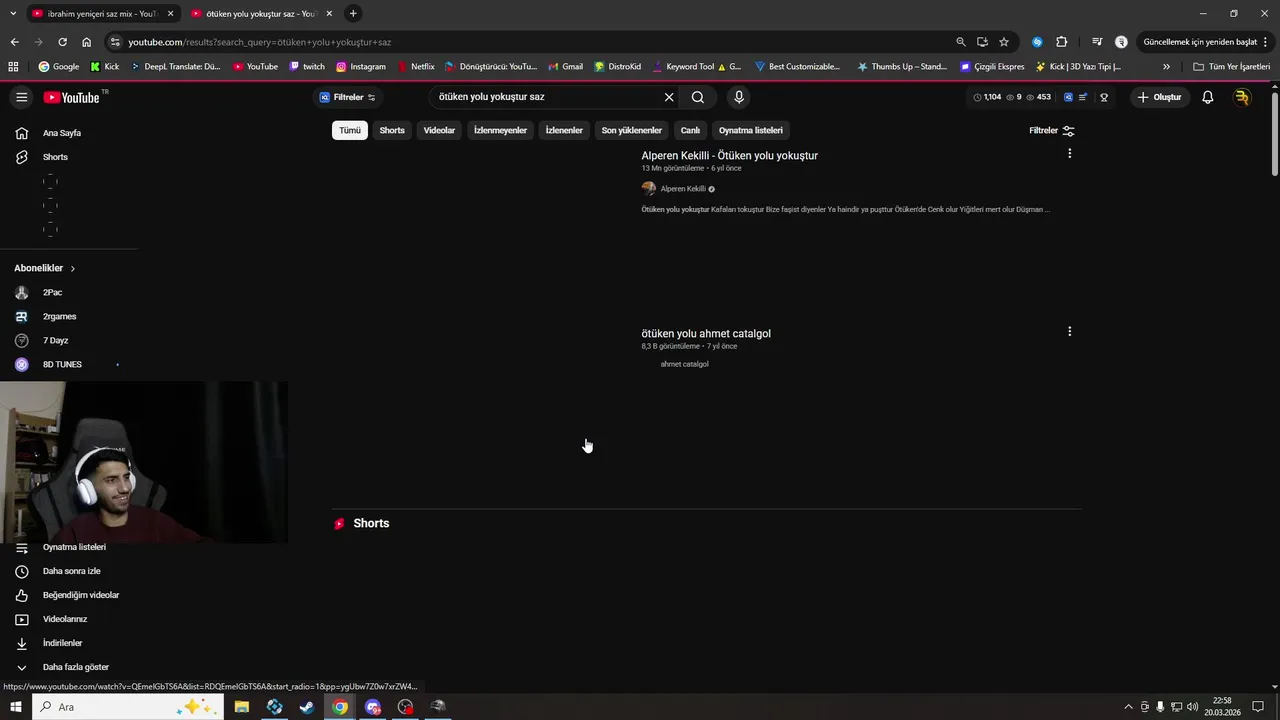
Task: Open Alperen Kekilli - Ötüken yolu yokuştur video
Action: 729,155
